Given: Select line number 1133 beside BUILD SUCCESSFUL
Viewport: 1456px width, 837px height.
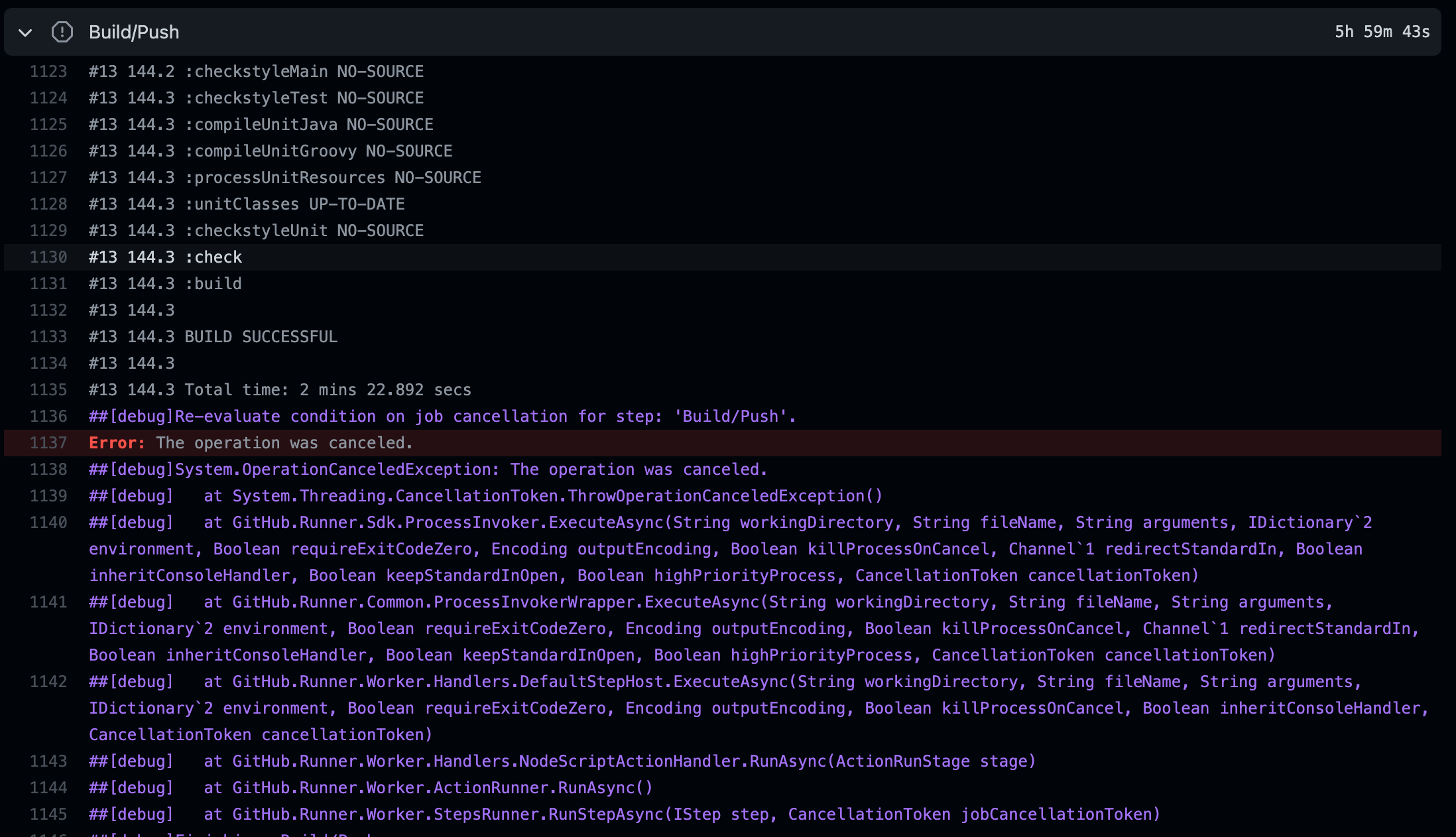Looking at the screenshot, I should [x=48, y=336].
